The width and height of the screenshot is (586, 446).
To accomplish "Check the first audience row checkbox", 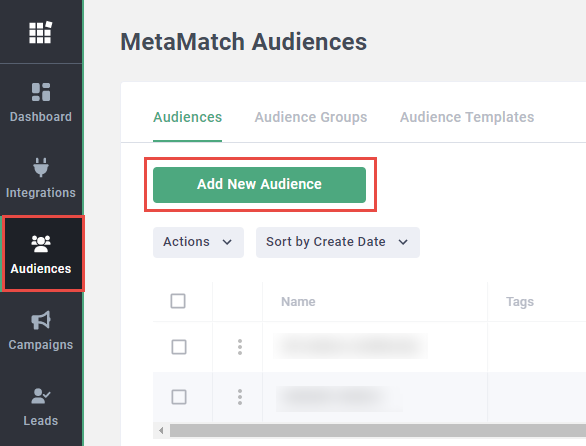I will pos(179,347).
